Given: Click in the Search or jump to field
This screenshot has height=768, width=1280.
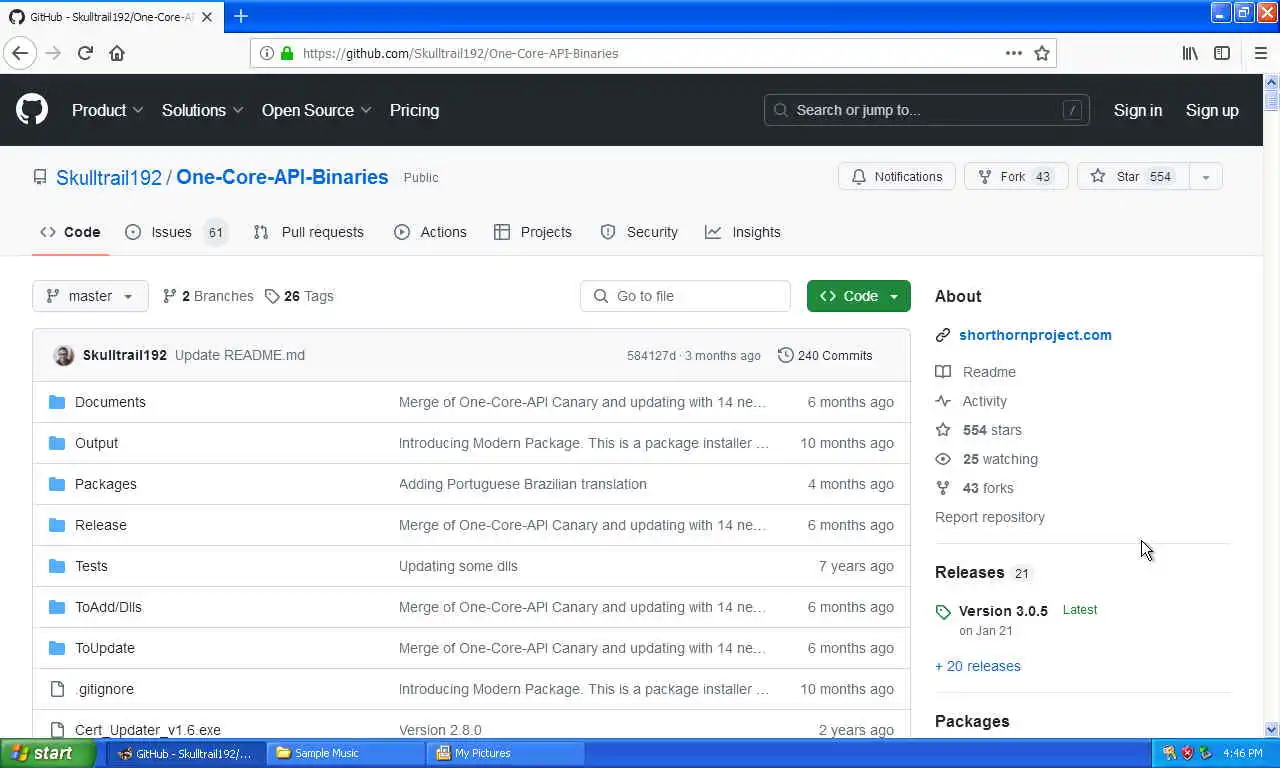Looking at the screenshot, I should pos(926,110).
